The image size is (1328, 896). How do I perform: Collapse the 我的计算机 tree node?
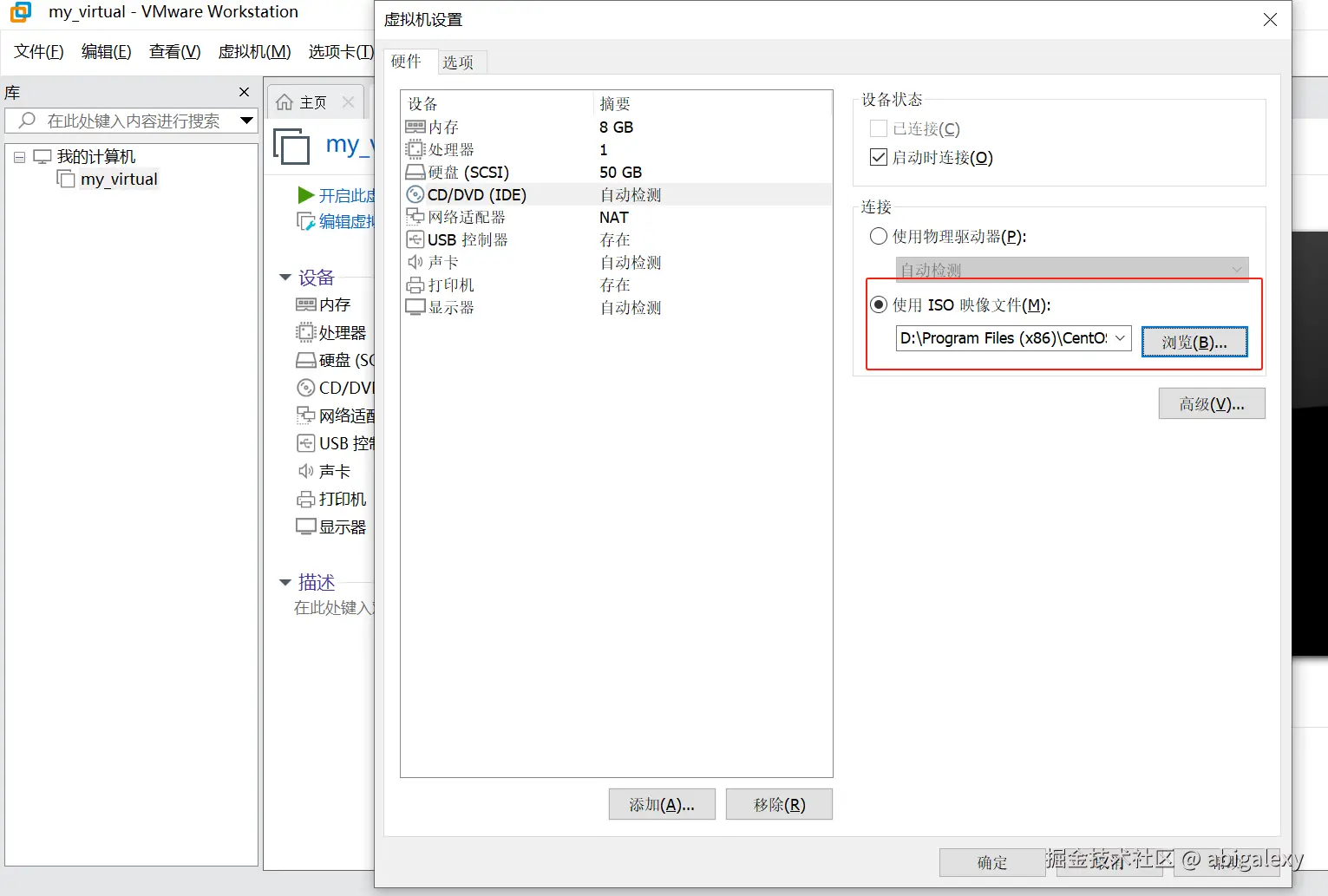click(19, 156)
